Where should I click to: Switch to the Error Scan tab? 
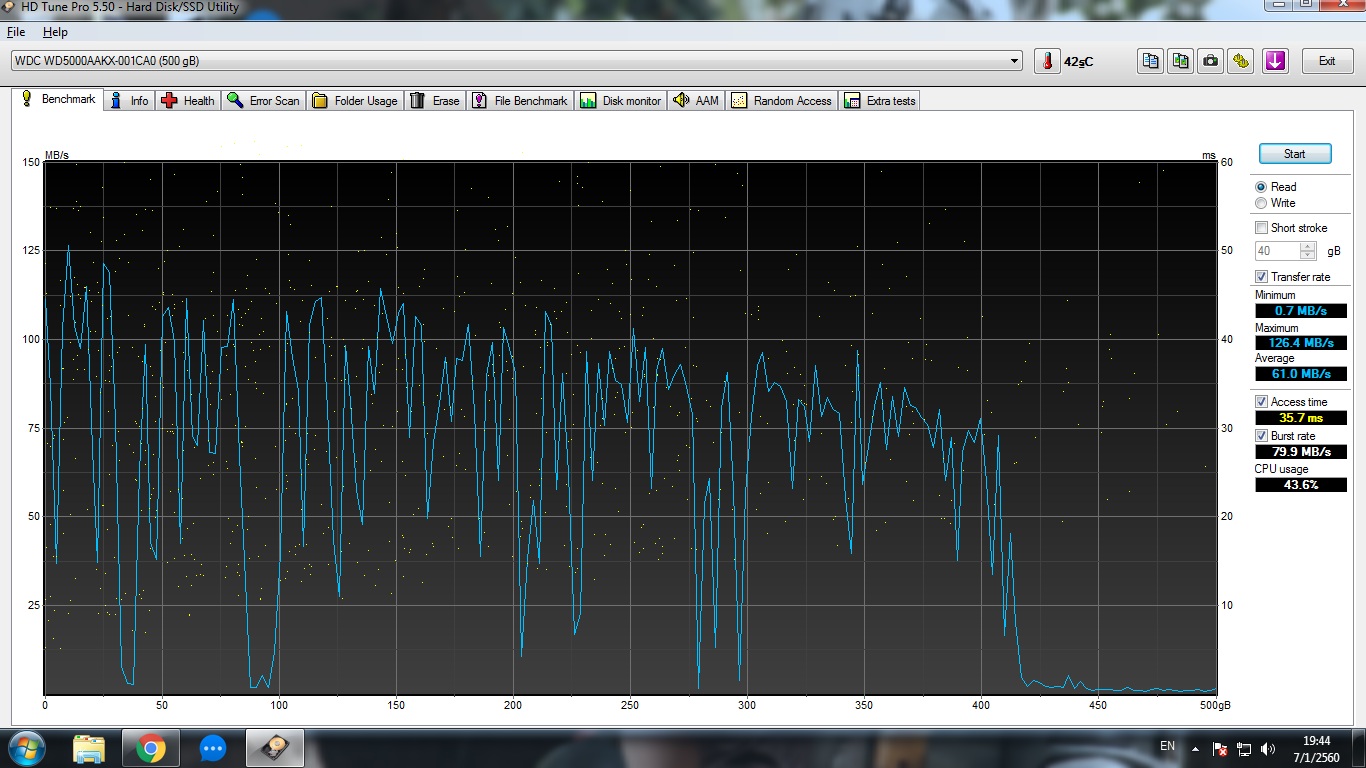pos(263,101)
